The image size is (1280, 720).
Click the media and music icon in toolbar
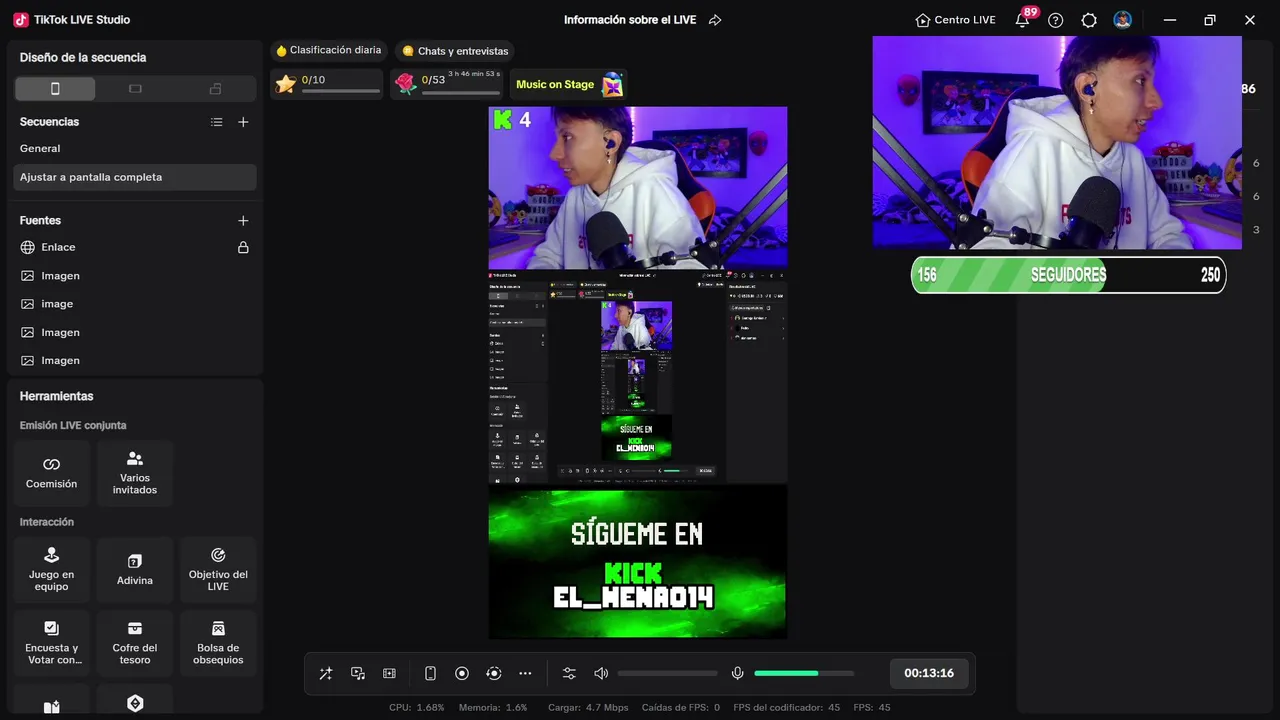(x=358, y=674)
